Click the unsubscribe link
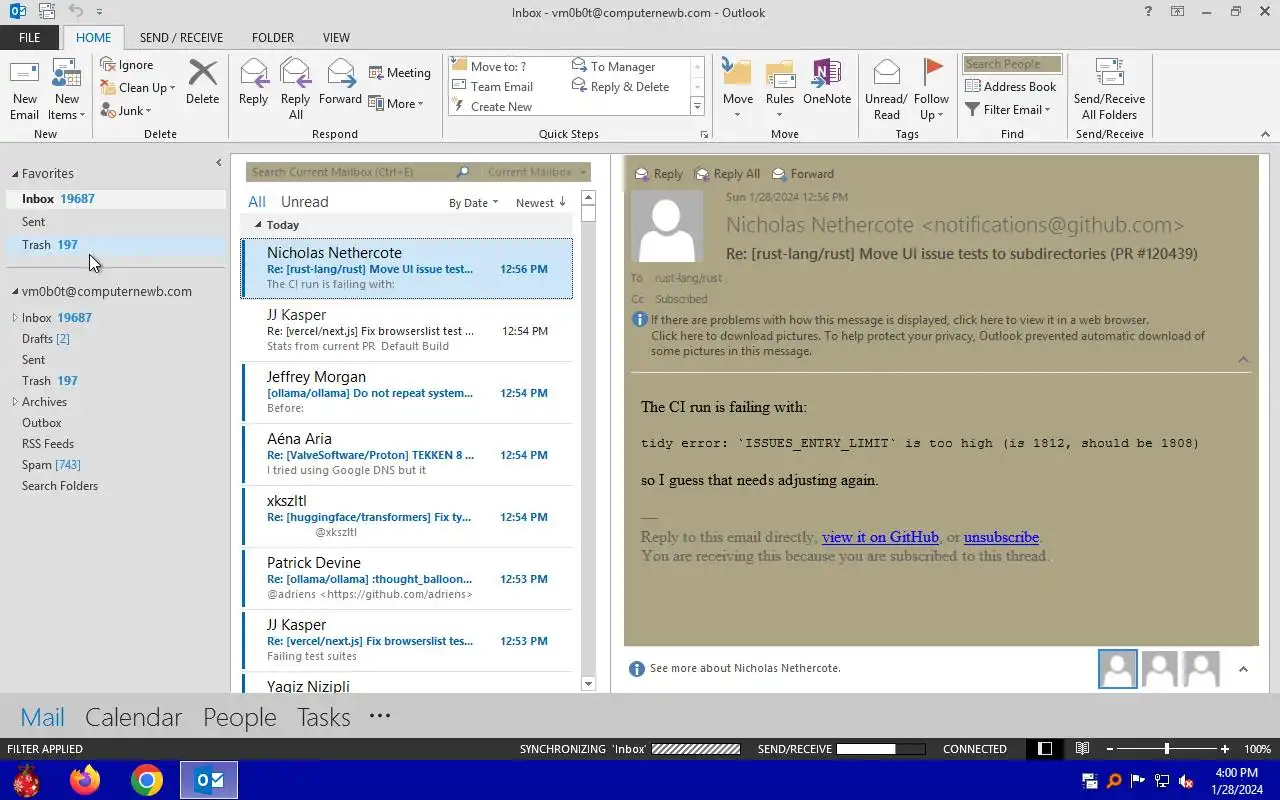Image resolution: width=1280 pixels, height=800 pixels. tap(1001, 537)
